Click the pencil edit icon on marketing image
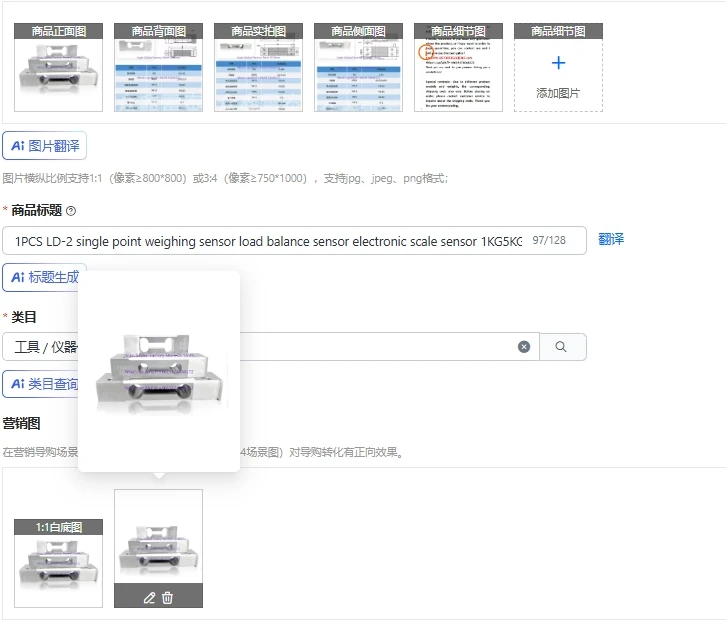Screen dimensions: 726x621 [x=149, y=598]
